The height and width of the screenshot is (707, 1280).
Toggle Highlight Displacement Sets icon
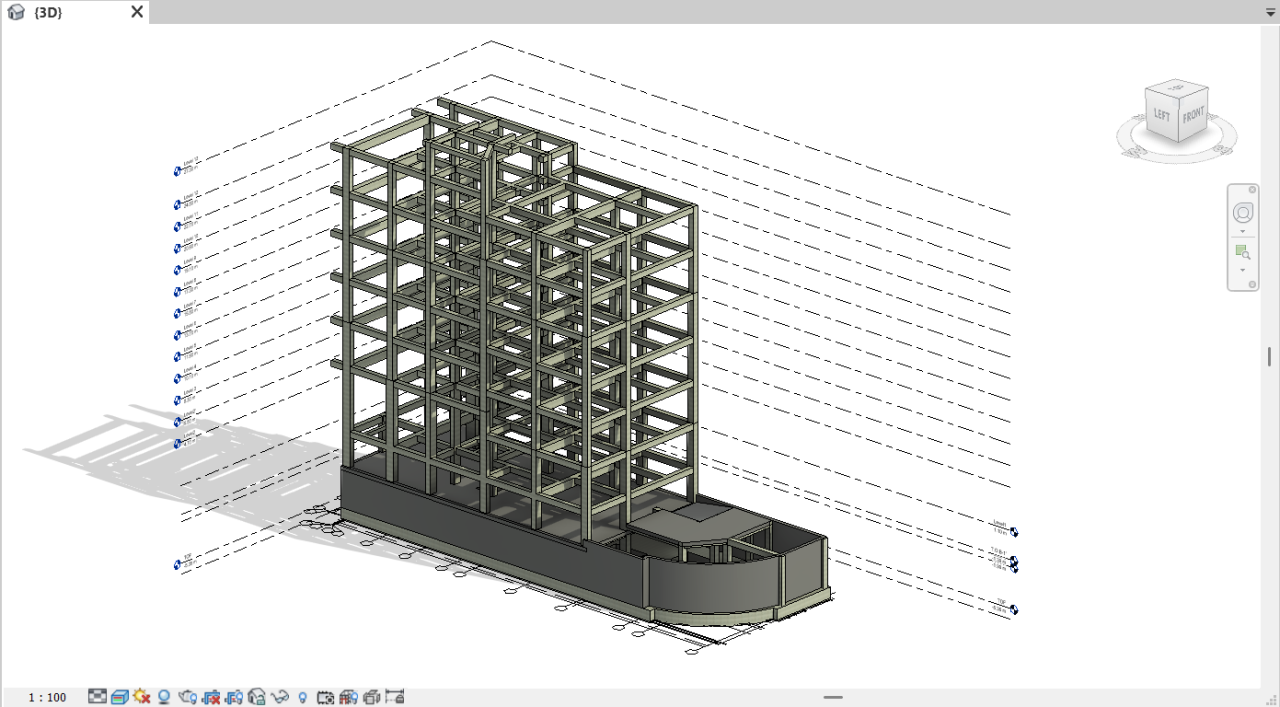coord(372,697)
